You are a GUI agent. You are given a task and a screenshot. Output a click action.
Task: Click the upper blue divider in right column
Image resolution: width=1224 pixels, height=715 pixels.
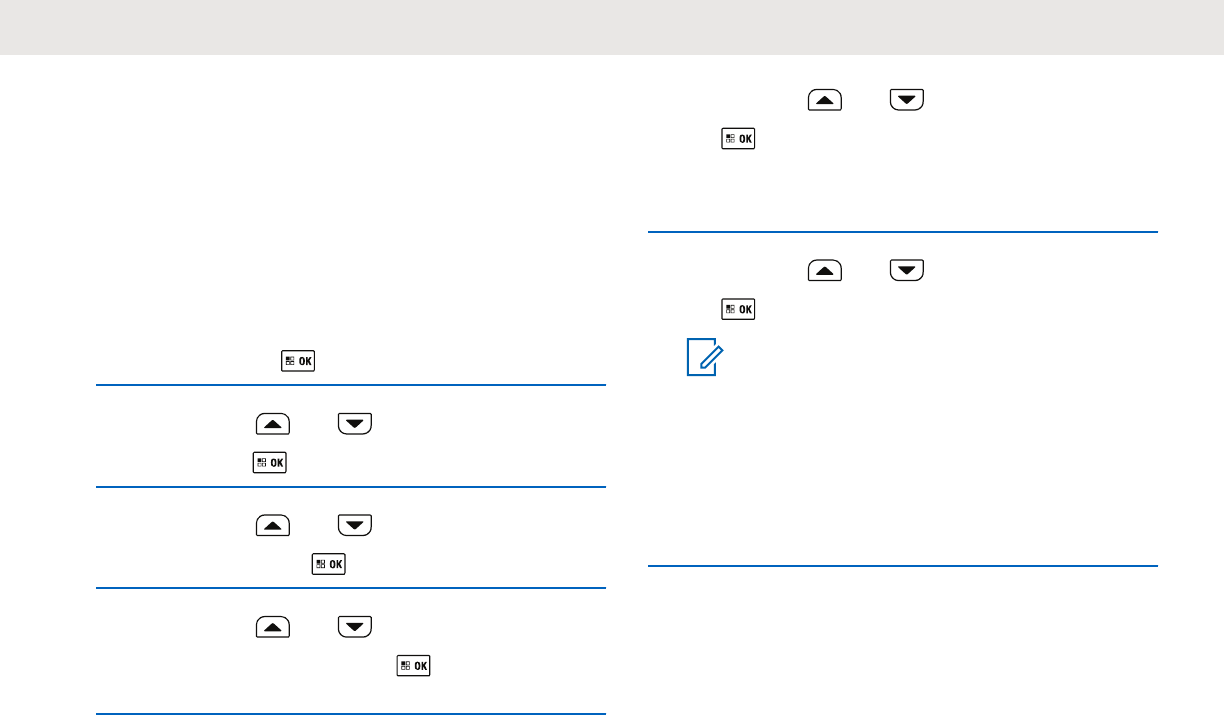point(903,232)
